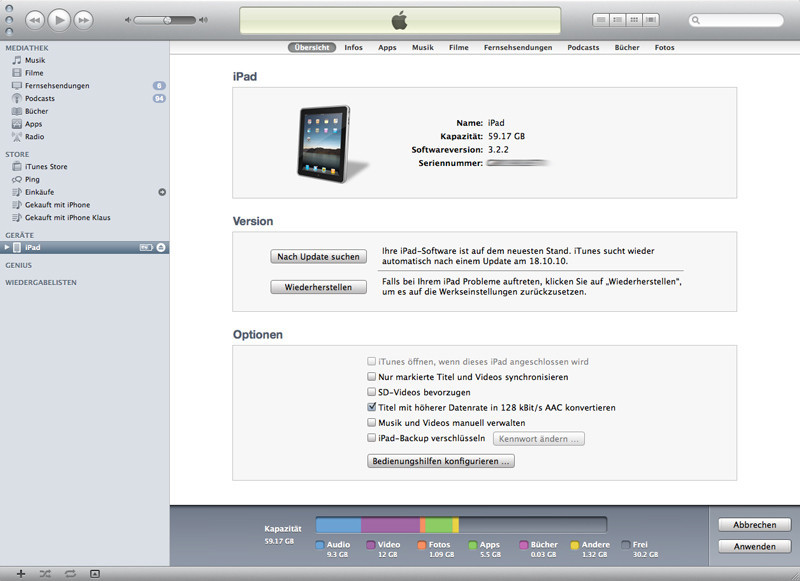Switch to the Fotos tab
This screenshot has width=800, height=581.
tap(664, 47)
